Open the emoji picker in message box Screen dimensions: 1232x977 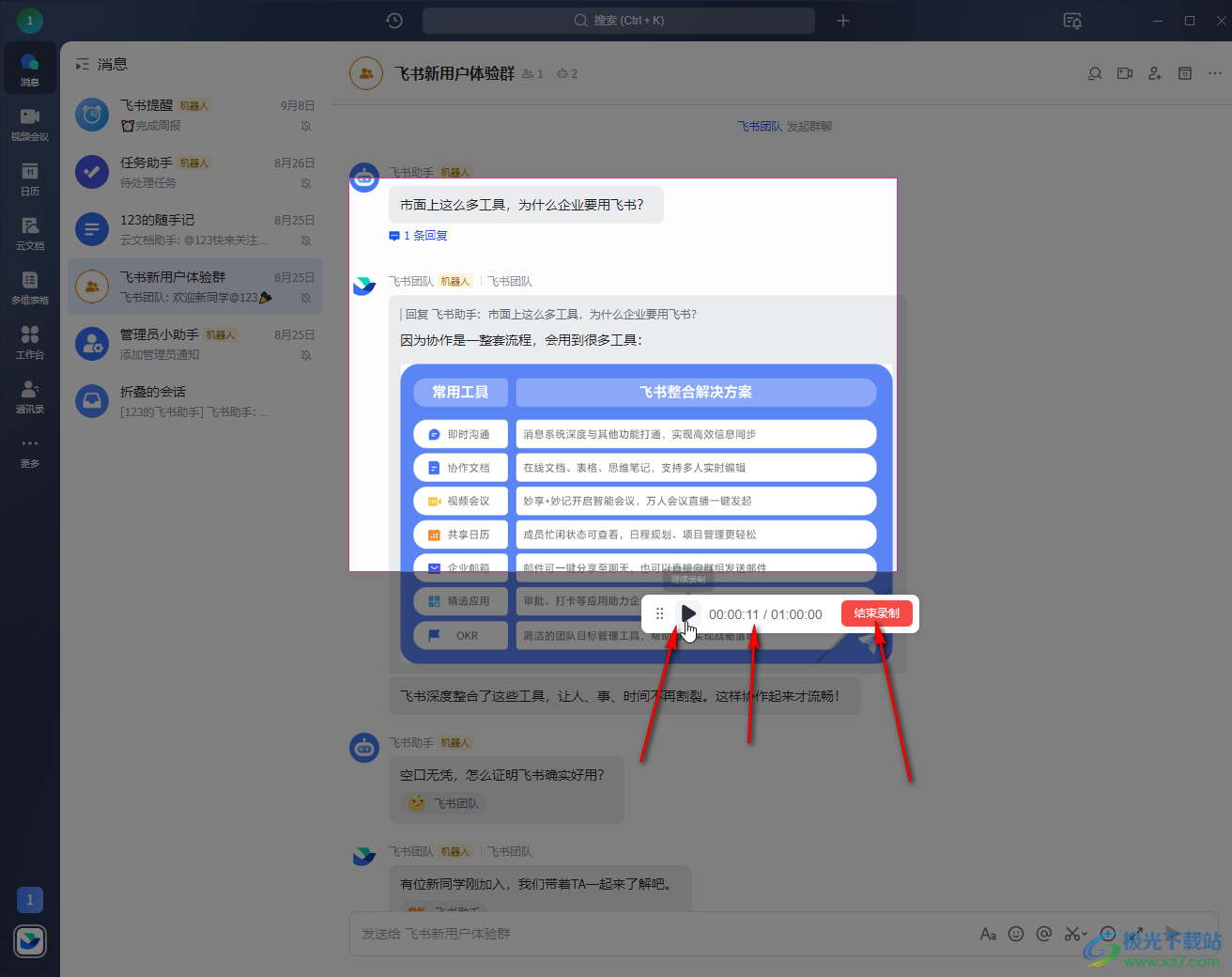(1016, 934)
